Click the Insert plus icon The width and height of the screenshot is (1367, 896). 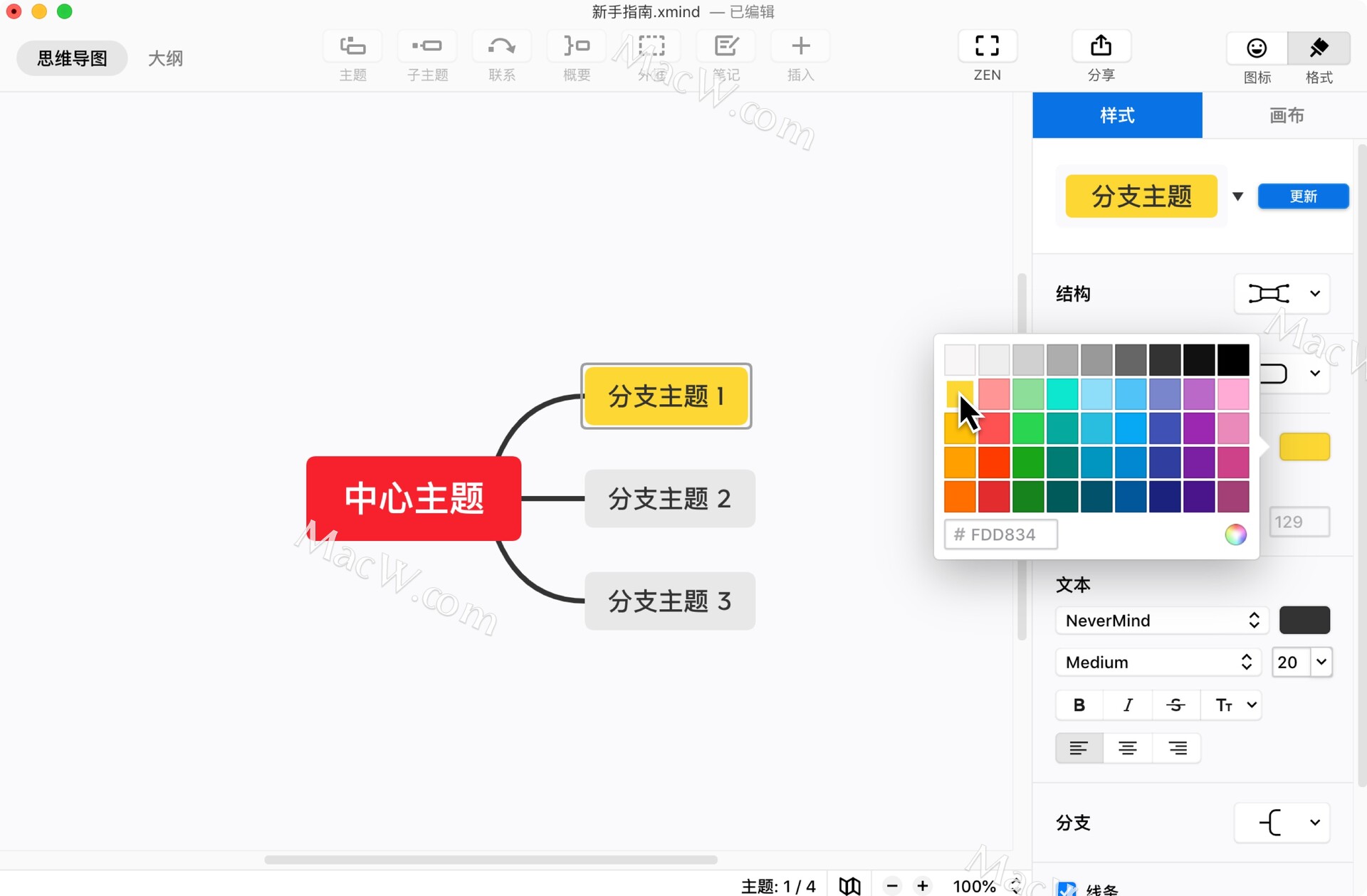click(x=800, y=46)
